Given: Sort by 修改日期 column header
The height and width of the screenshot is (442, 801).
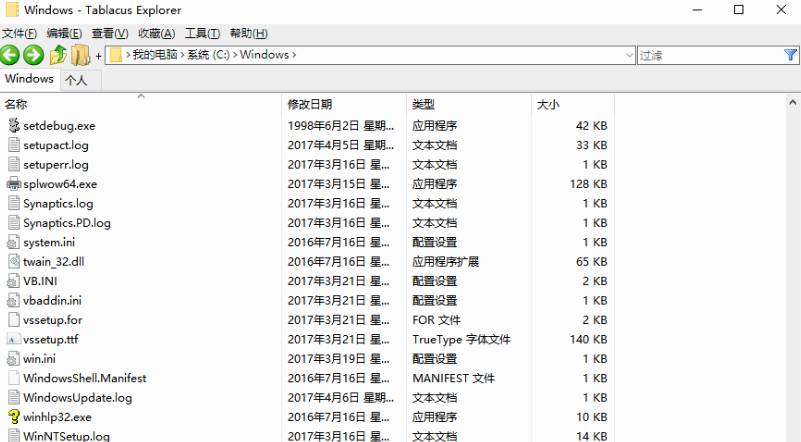Looking at the screenshot, I should 344,104.
